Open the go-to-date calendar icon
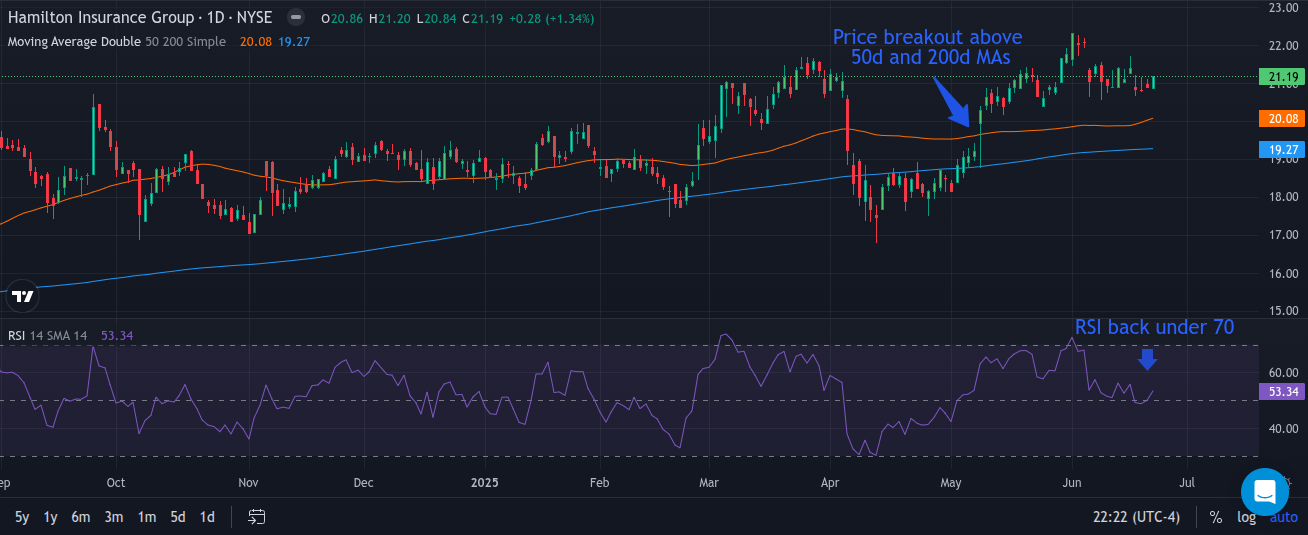 (257, 517)
